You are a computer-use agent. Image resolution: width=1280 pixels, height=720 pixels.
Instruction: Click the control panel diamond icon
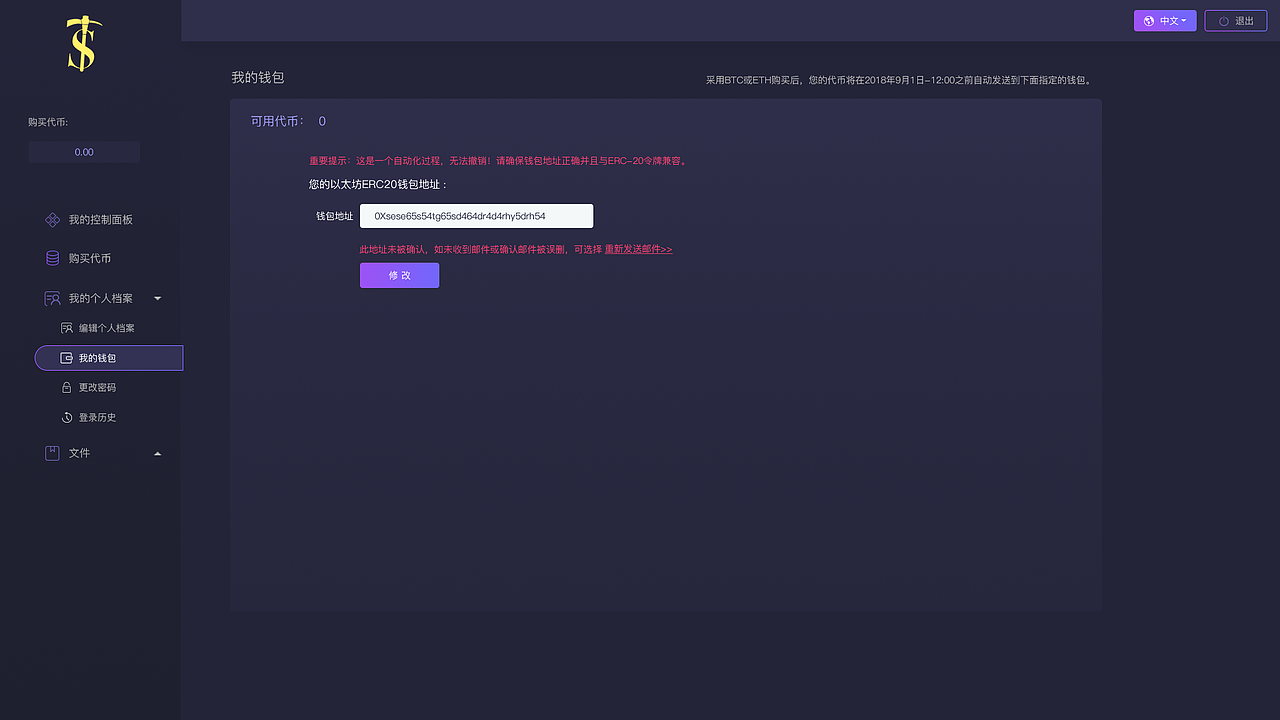coord(53,220)
